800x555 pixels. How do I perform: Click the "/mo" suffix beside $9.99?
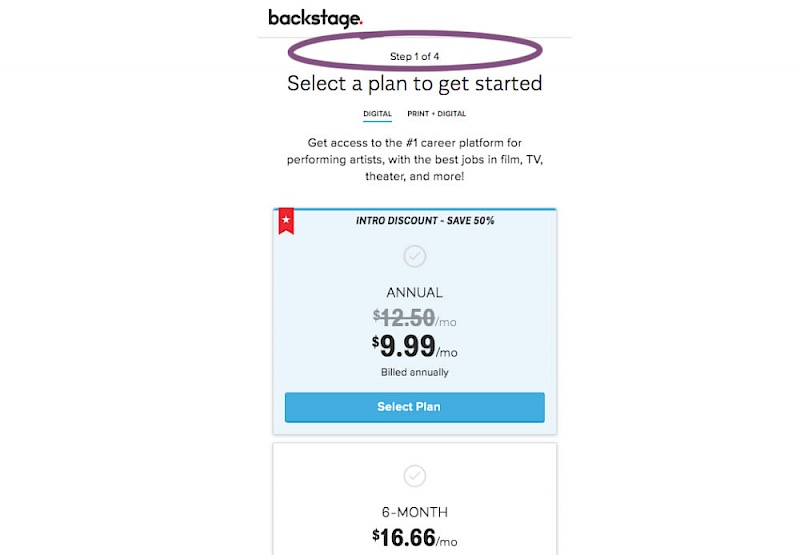pyautogui.click(x=447, y=352)
